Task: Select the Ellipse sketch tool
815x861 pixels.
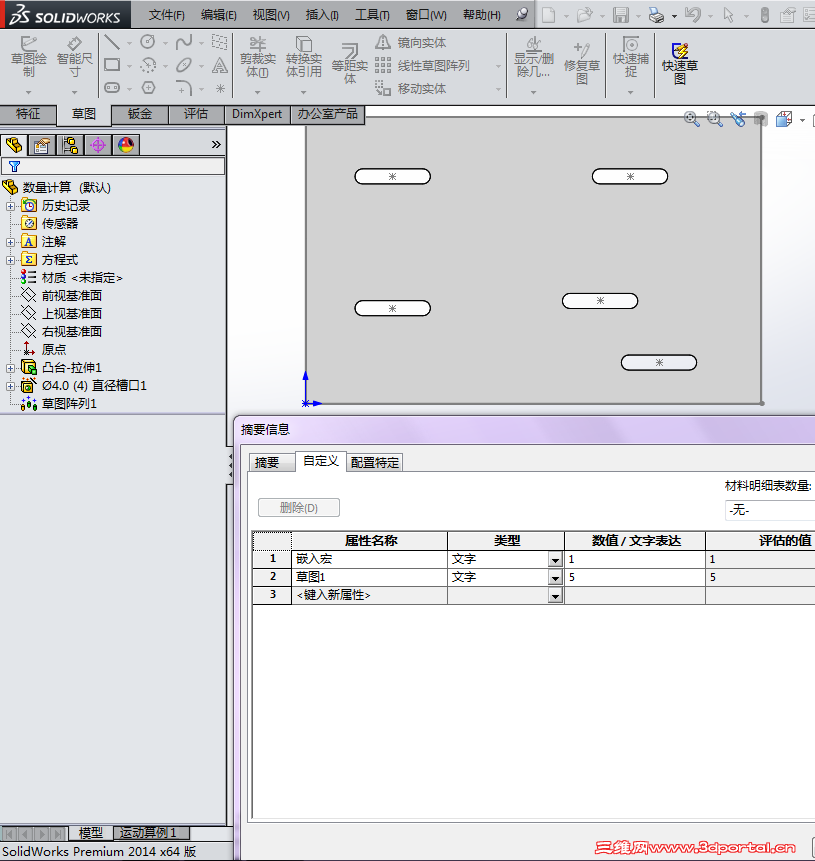Action: pos(184,65)
